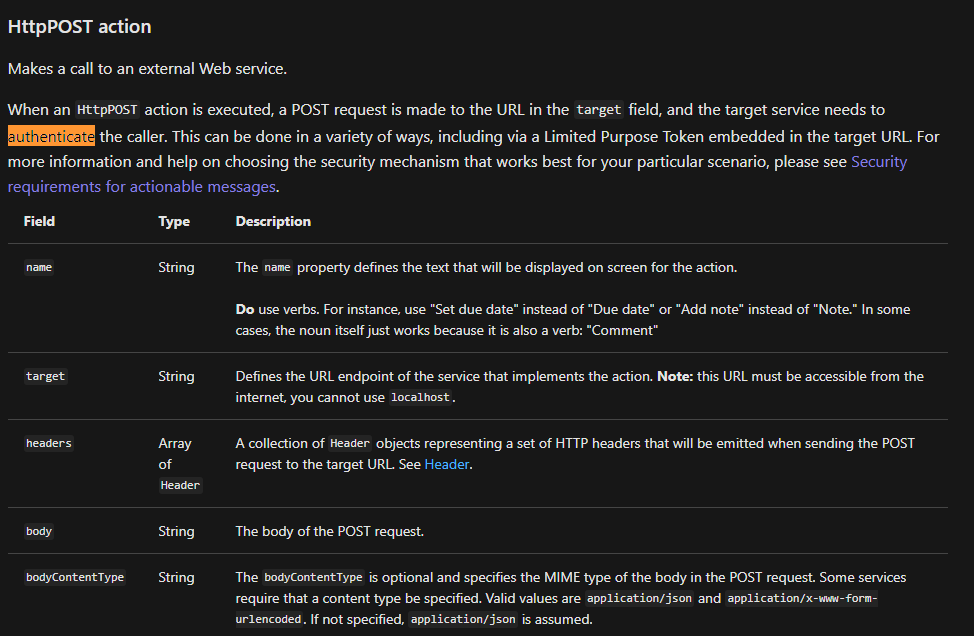Click the bold word Do in the name description
The width and height of the screenshot is (974, 636).
[x=244, y=309]
